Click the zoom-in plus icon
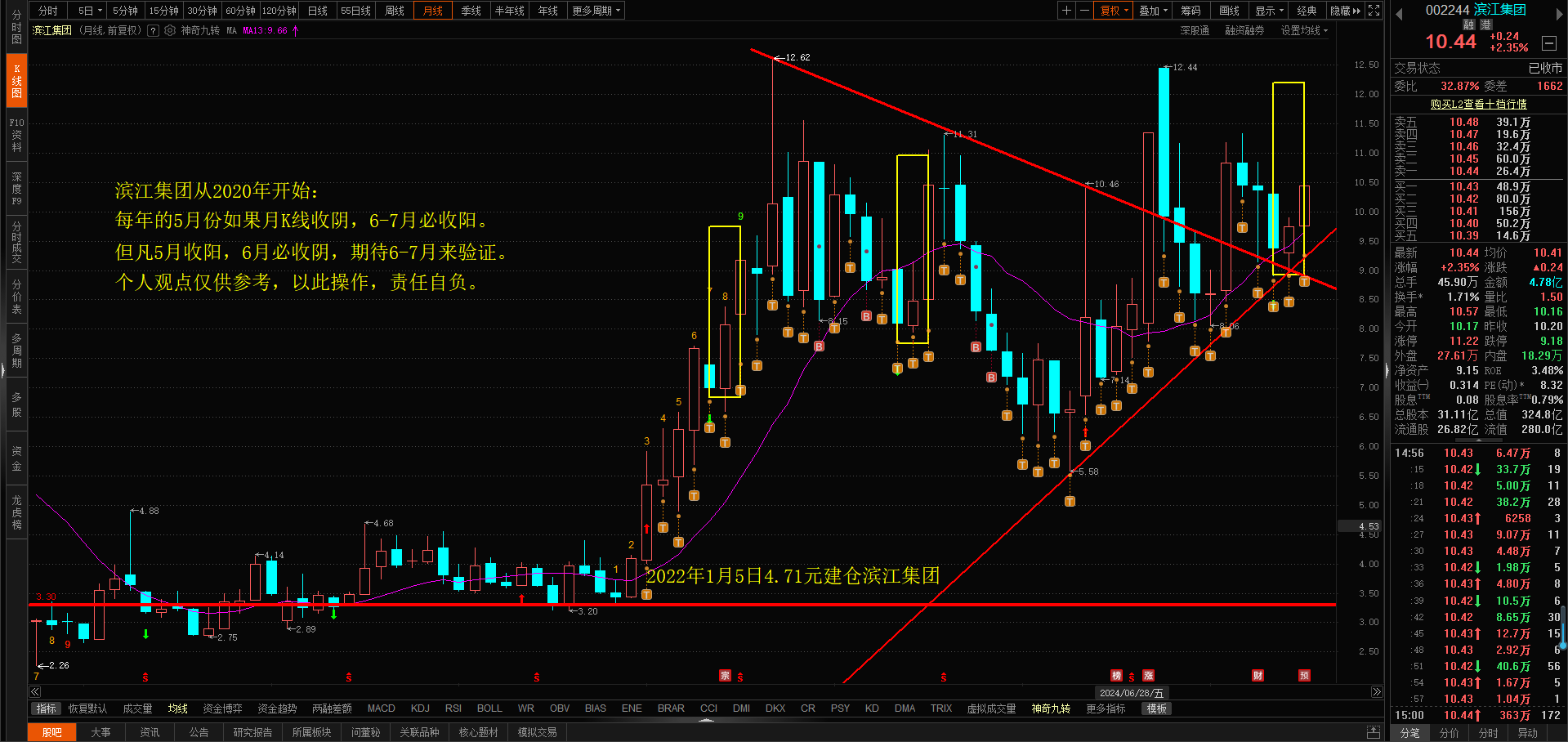The image size is (1568, 742). click(x=1066, y=11)
